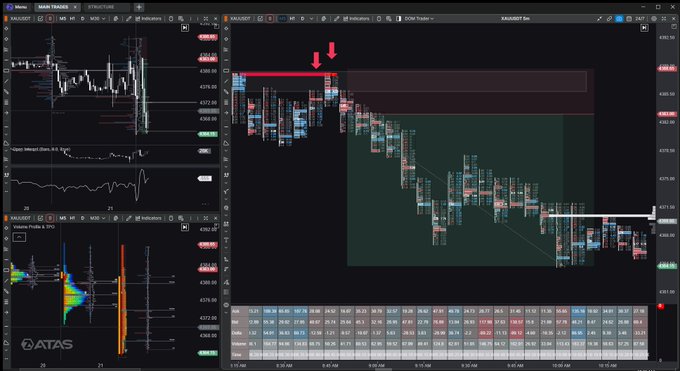
Task: Select pencil drawing tool in bottom-left chart
Action: pyautogui.click(x=129, y=218)
